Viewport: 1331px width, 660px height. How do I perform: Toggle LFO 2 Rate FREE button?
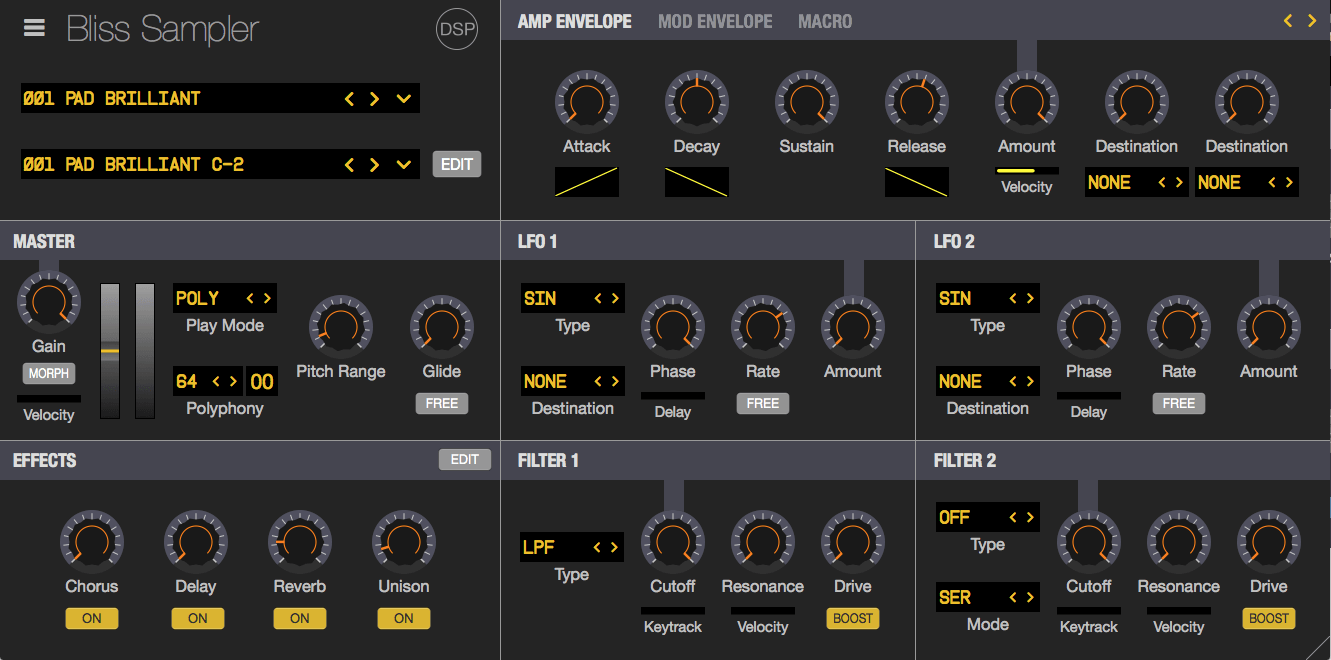point(1179,403)
